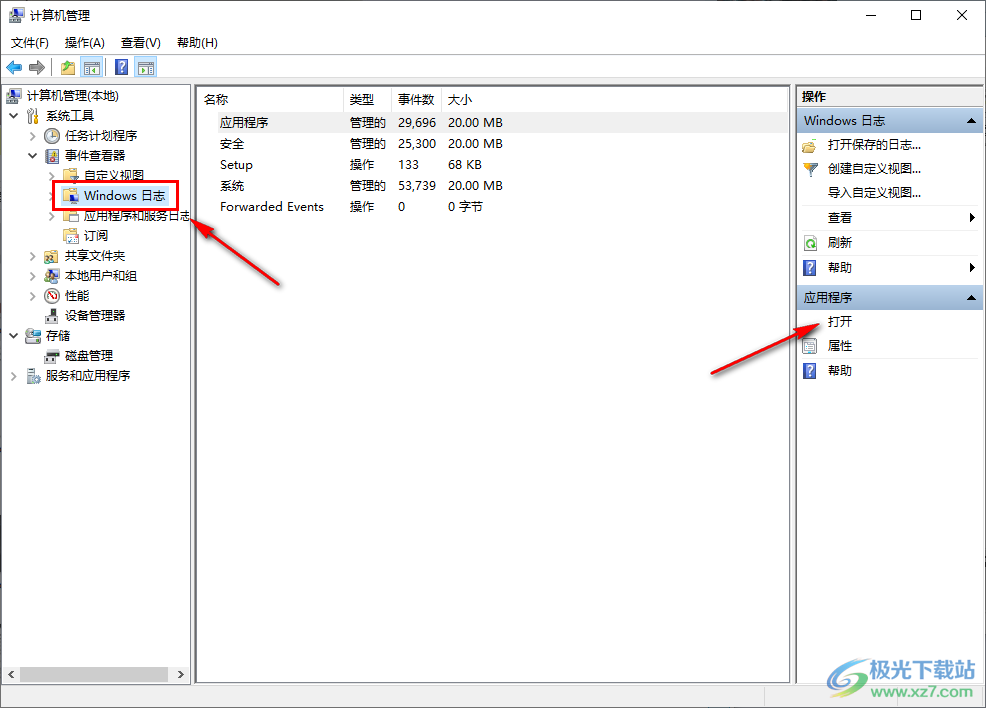Click the 刷新 refresh icon
The height and width of the screenshot is (708, 986).
[x=810, y=243]
